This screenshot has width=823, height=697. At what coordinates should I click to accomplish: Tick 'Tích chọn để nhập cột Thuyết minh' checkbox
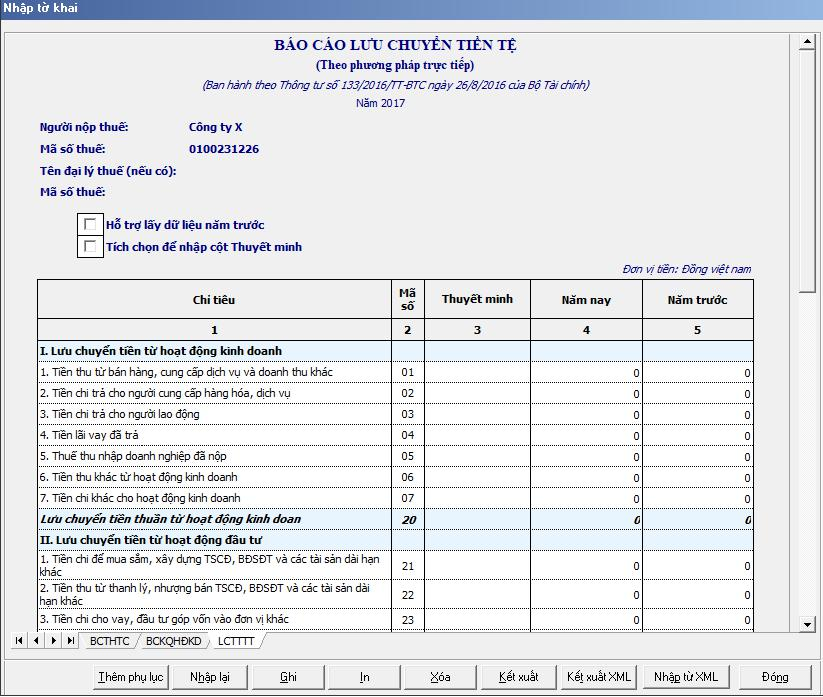91,247
